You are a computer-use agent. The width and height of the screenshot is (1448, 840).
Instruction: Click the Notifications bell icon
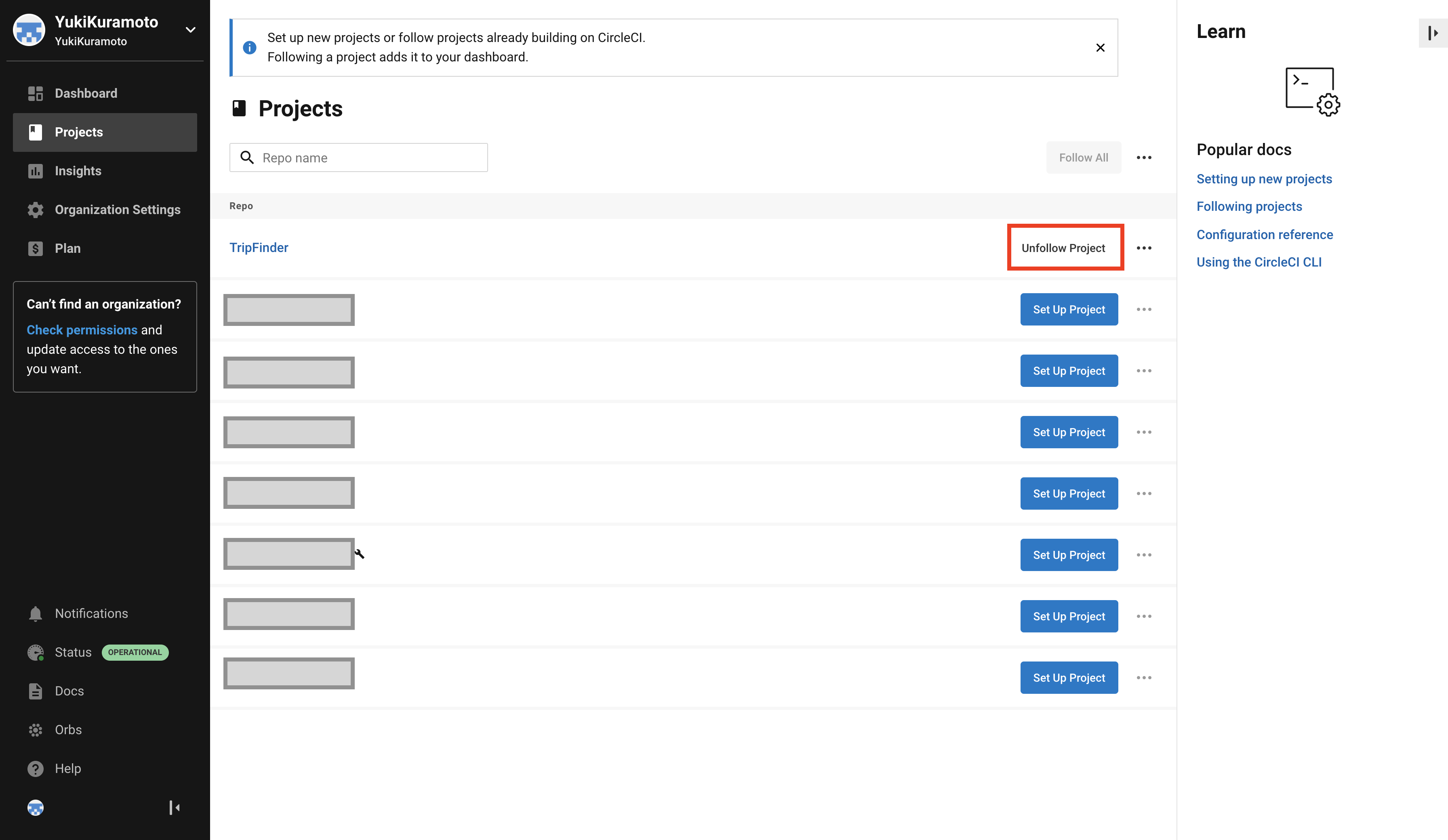coord(36,613)
